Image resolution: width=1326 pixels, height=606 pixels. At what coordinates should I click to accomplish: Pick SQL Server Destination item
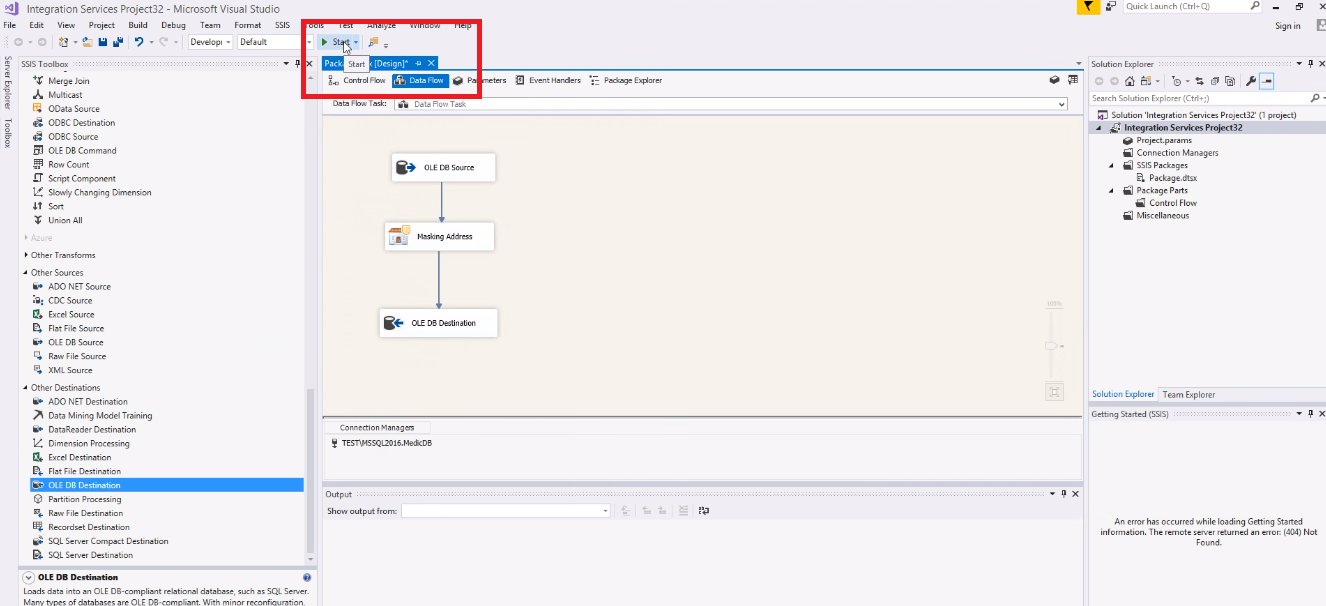90,555
